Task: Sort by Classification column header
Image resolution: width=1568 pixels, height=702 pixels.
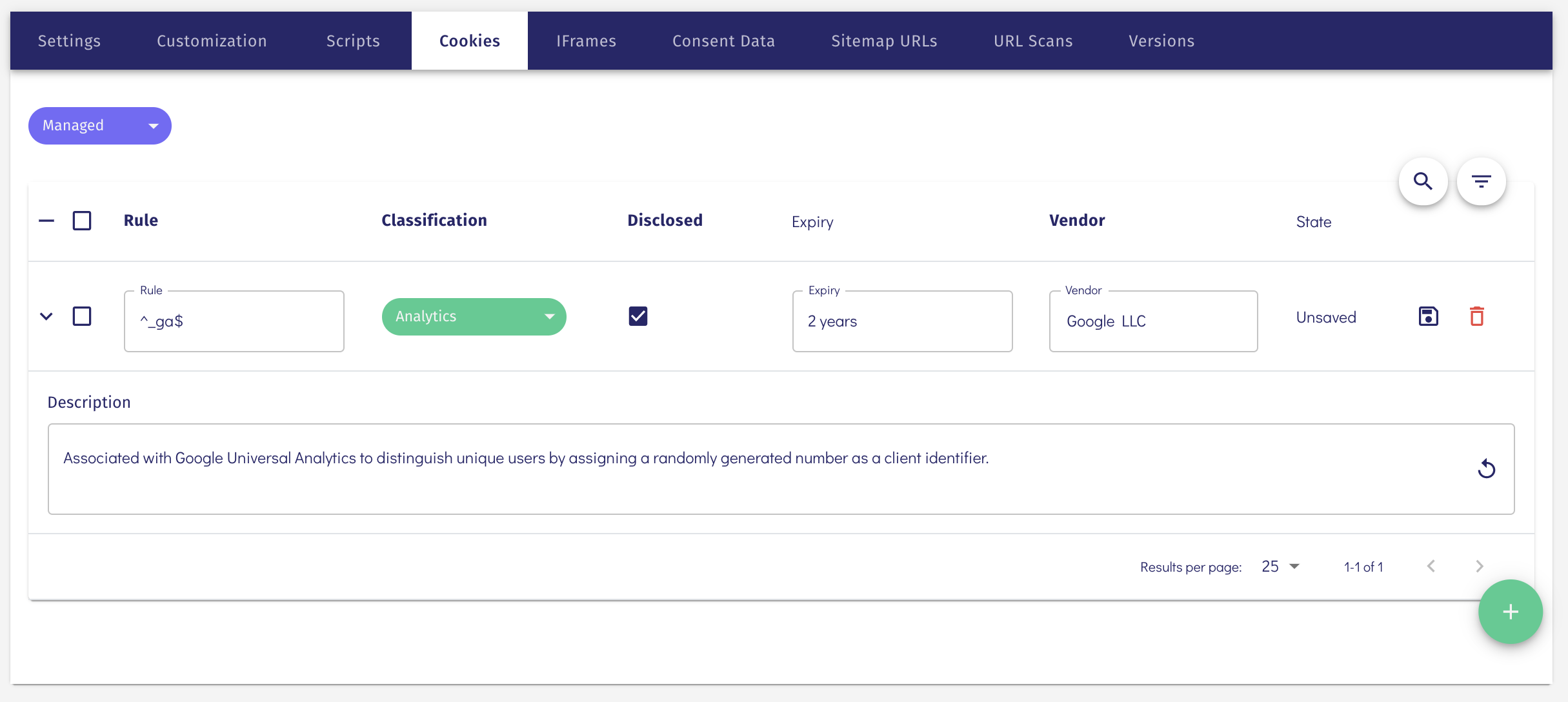Action: click(434, 221)
